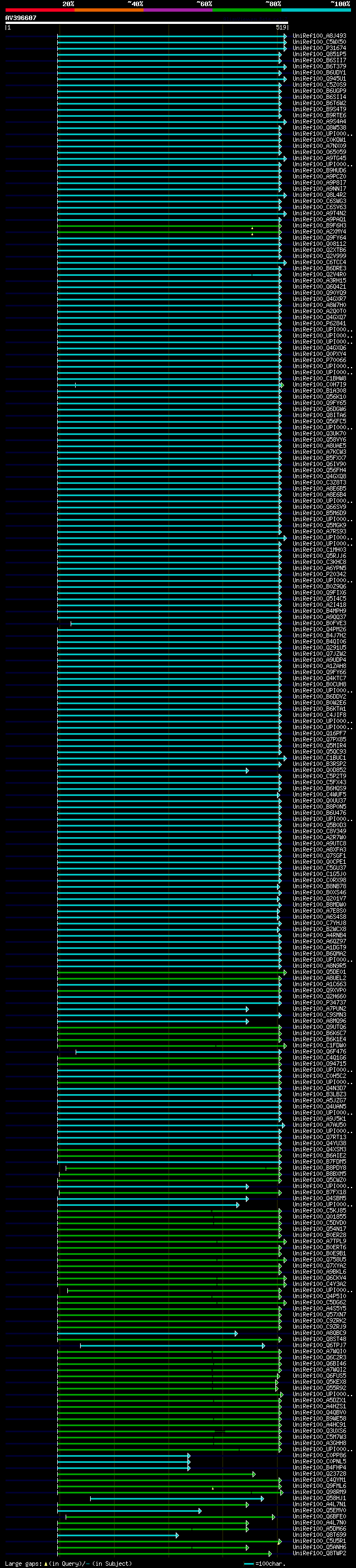Click the 'Large gaps:' legend text
The height and width of the screenshot is (1568, 356).
[x=23, y=1564]
